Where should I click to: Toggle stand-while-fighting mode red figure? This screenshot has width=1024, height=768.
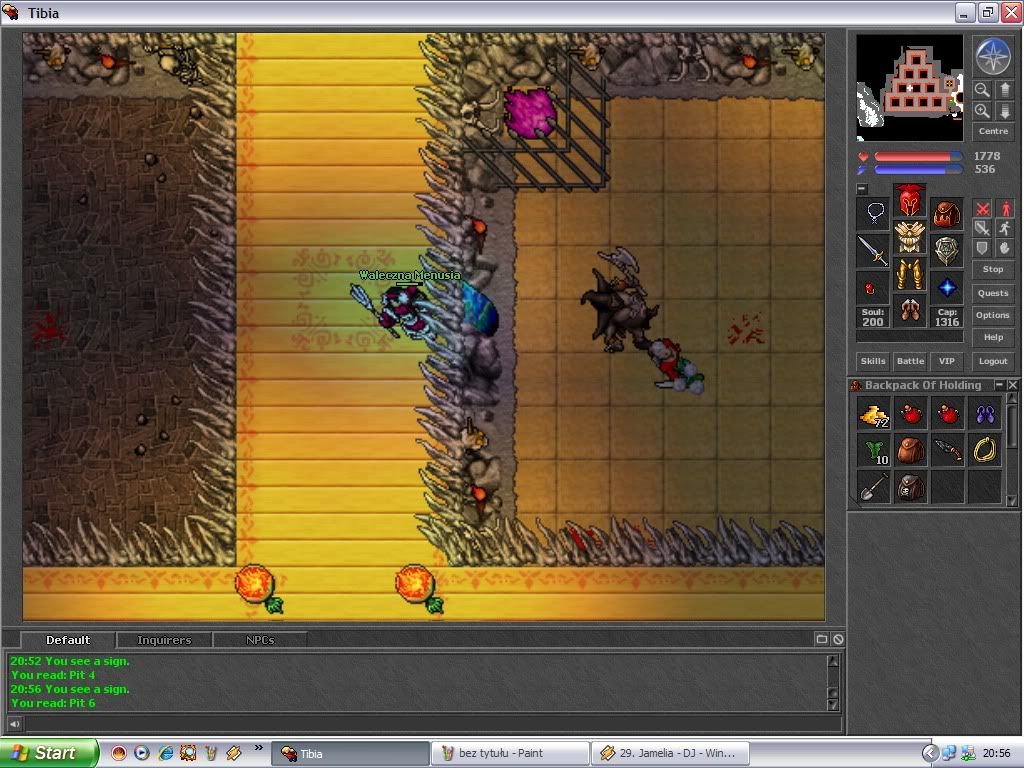tap(1004, 208)
